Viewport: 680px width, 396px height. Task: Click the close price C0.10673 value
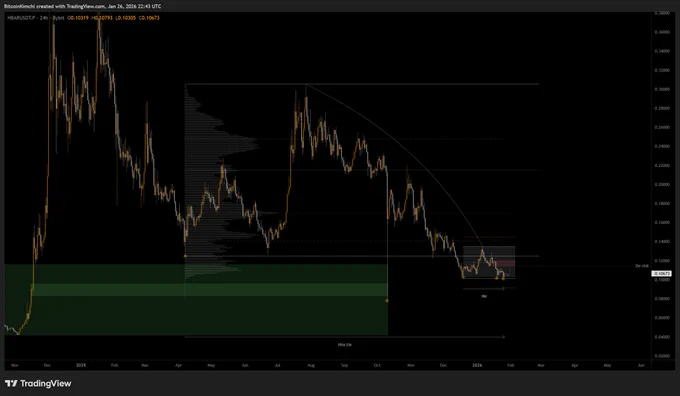point(149,18)
